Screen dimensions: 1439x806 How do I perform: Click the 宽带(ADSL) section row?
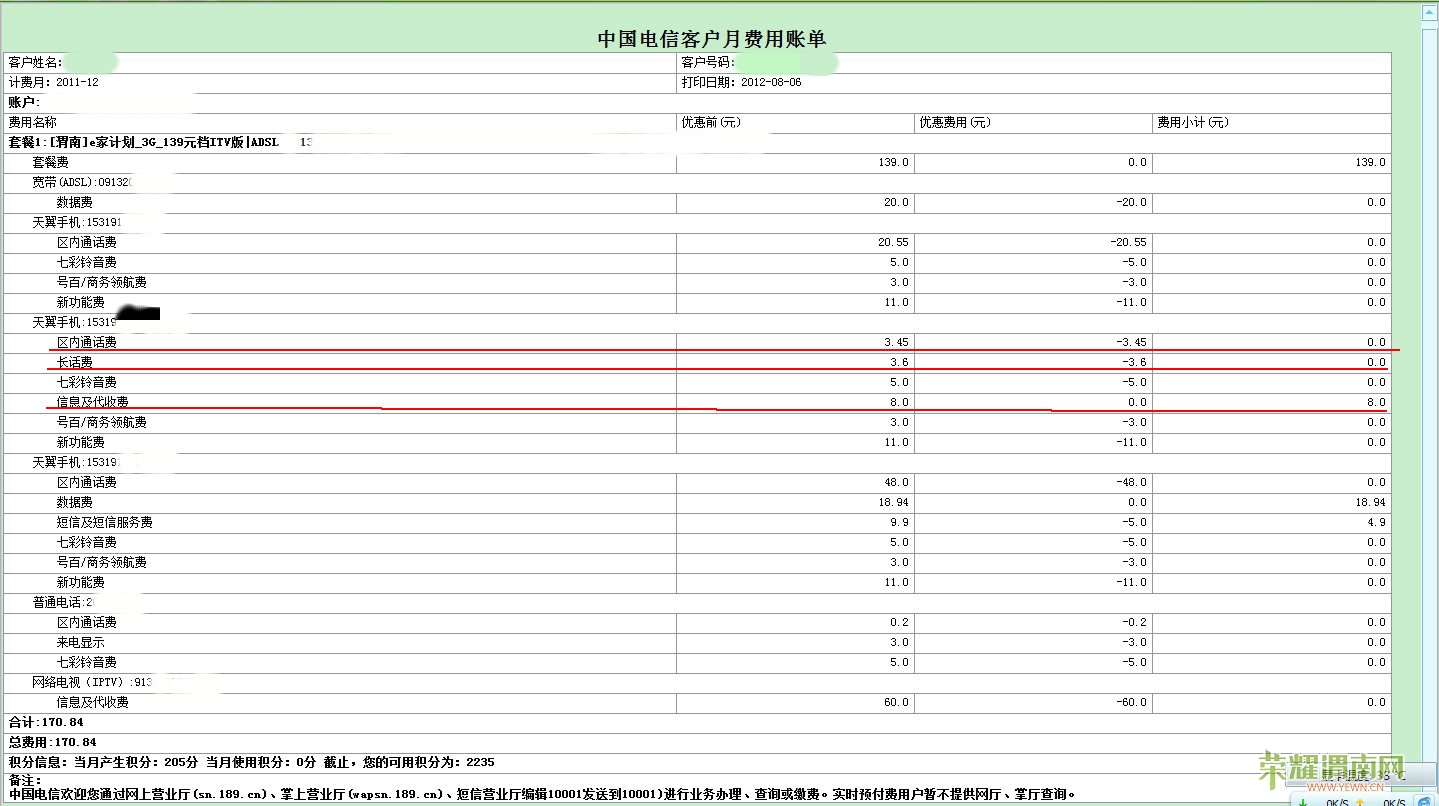(82, 182)
